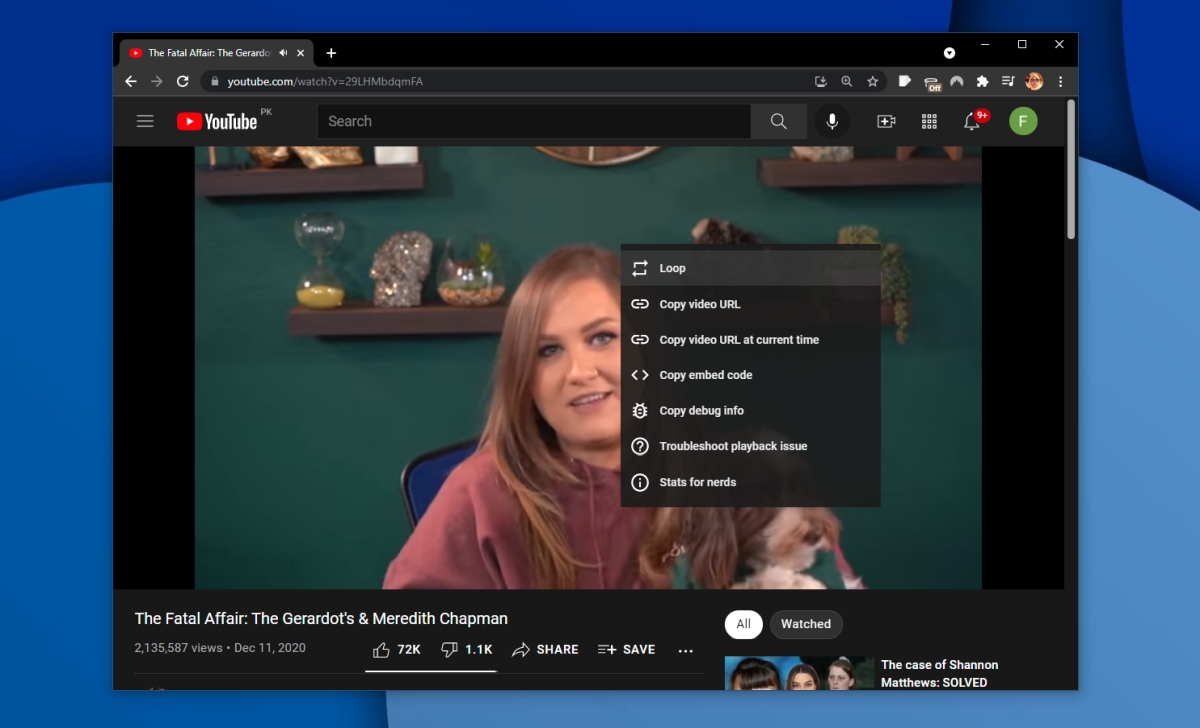The width and height of the screenshot is (1200, 728).
Task: Select the Watched filter chip
Action: tap(806, 624)
